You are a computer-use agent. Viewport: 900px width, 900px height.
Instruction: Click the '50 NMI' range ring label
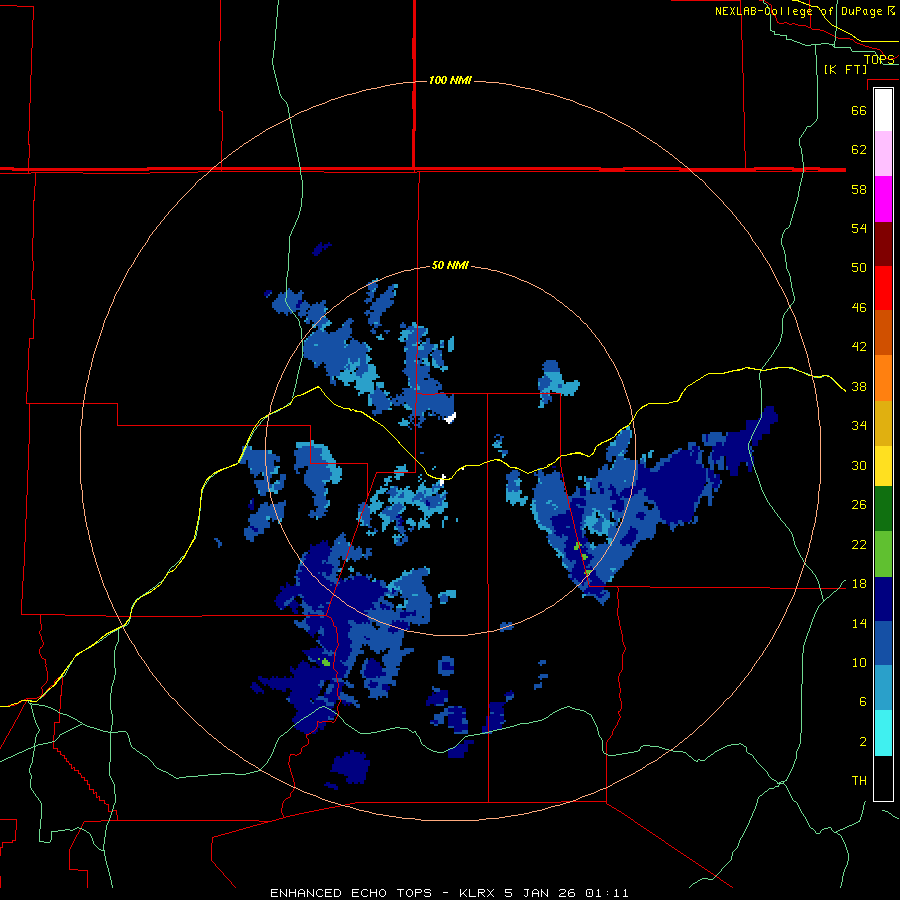(450, 265)
